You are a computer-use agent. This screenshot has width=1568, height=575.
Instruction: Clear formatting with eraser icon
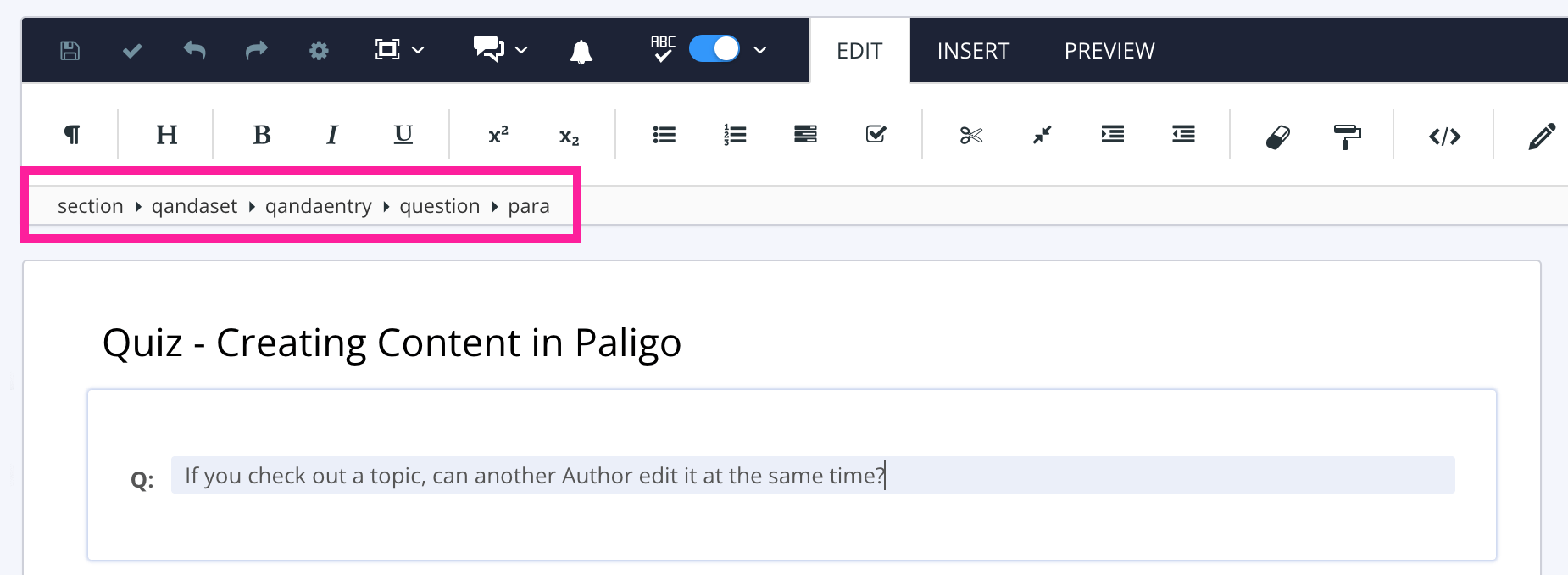pos(1278,136)
